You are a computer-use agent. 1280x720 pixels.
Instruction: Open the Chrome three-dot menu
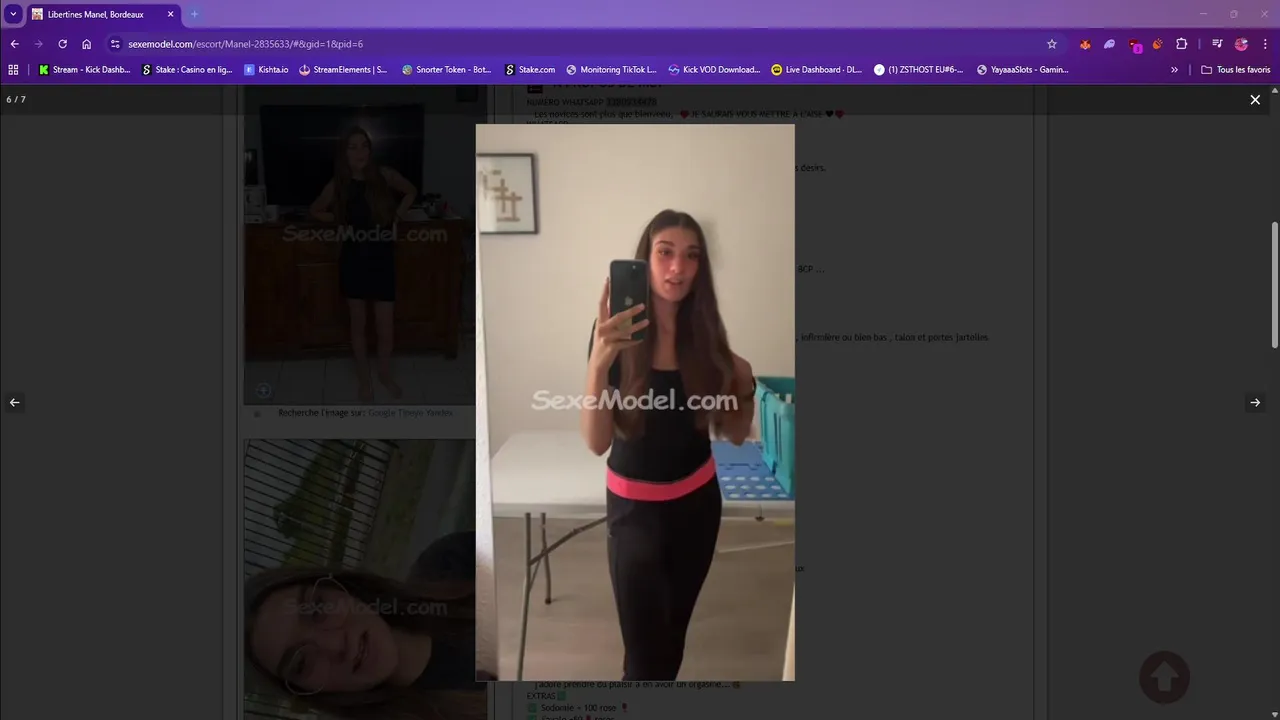1265,44
